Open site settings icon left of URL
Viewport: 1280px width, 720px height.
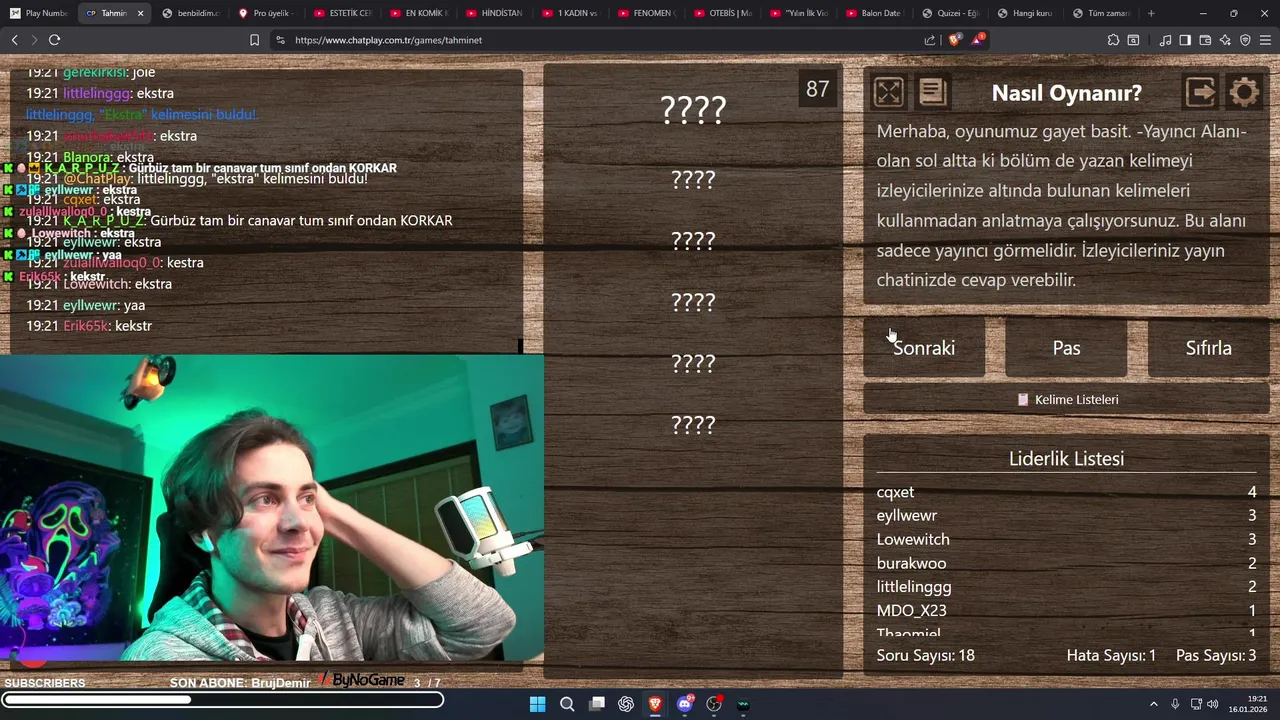(x=280, y=40)
